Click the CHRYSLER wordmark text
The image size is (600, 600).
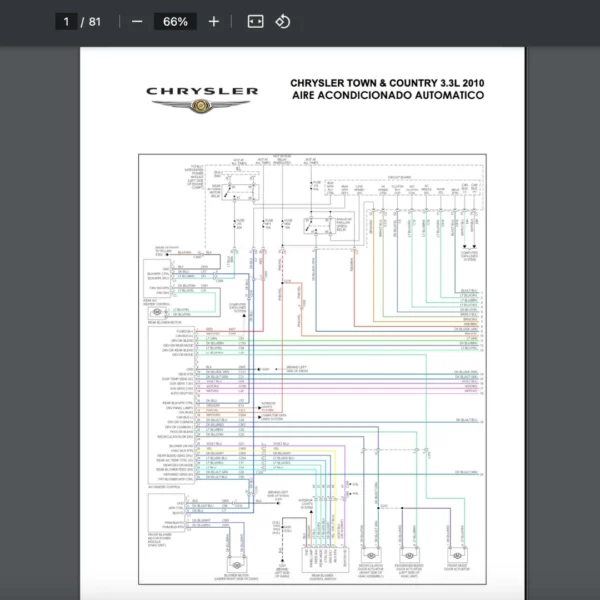[203, 91]
